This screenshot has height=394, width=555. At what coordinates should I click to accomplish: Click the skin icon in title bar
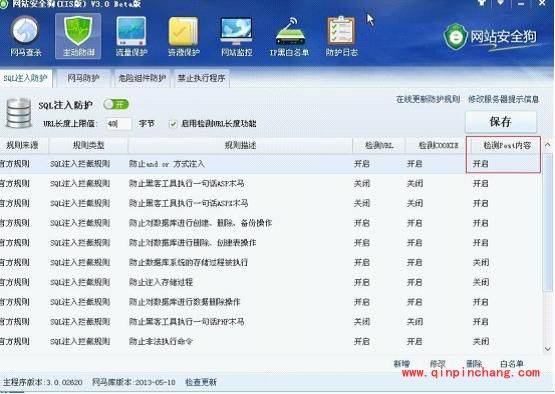[482, 3]
